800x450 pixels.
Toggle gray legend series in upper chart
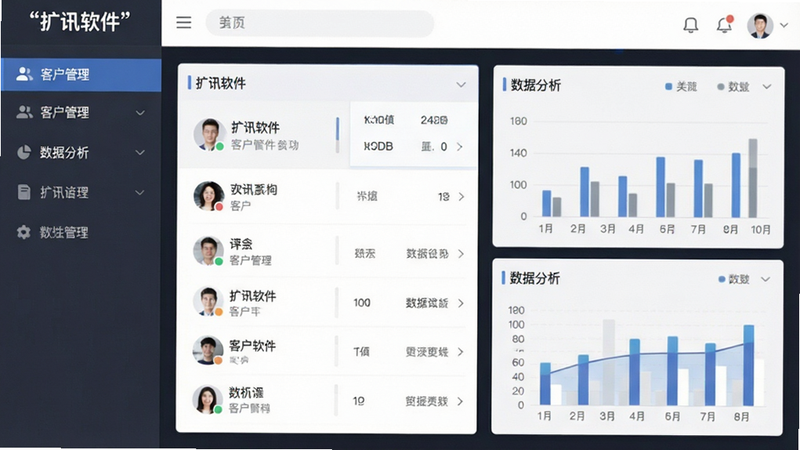coord(733,87)
